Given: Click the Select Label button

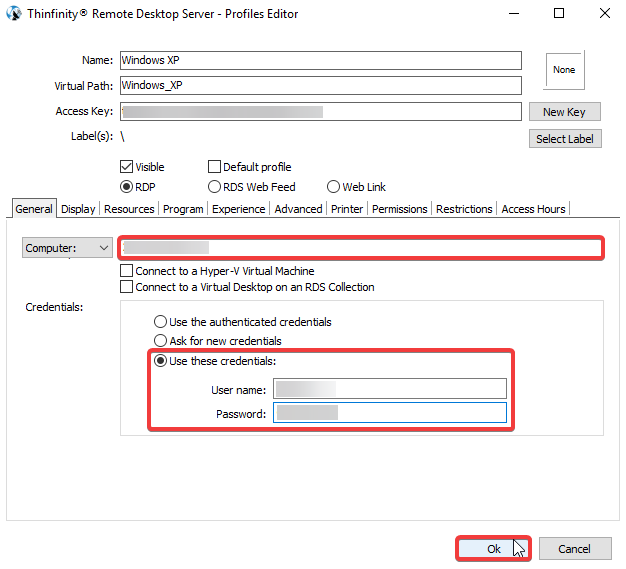Looking at the screenshot, I should tap(565, 139).
